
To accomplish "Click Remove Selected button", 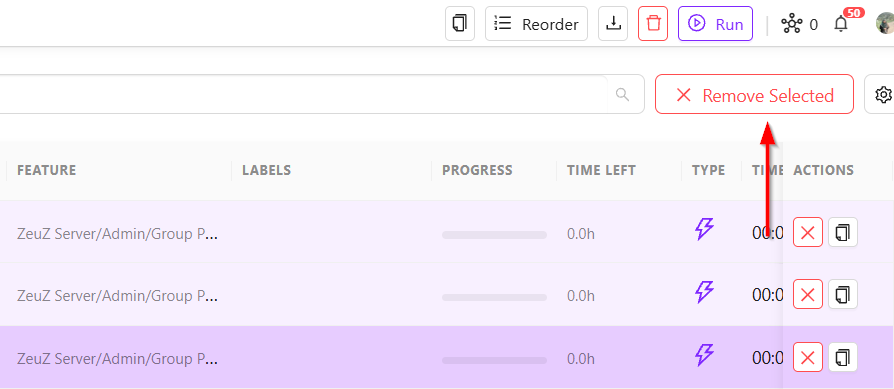I will click(754, 94).
